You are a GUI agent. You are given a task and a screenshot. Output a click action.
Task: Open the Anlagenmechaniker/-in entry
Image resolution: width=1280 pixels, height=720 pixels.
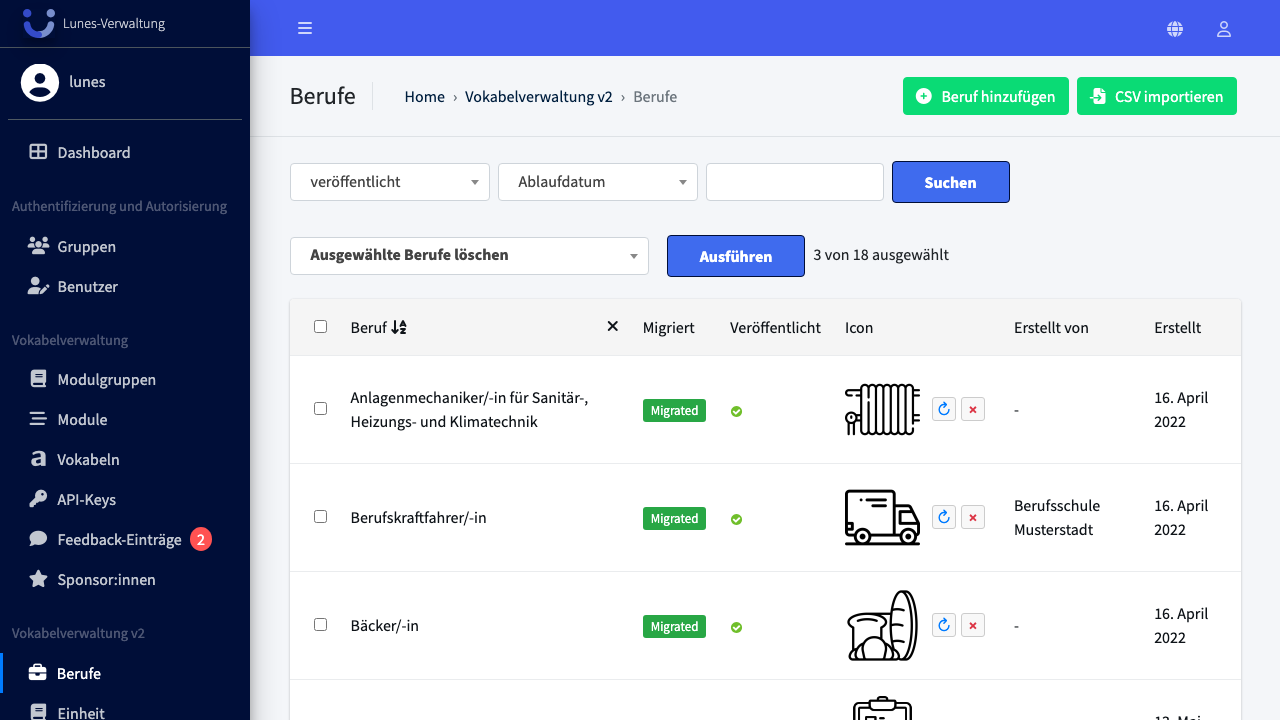[x=470, y=410]
